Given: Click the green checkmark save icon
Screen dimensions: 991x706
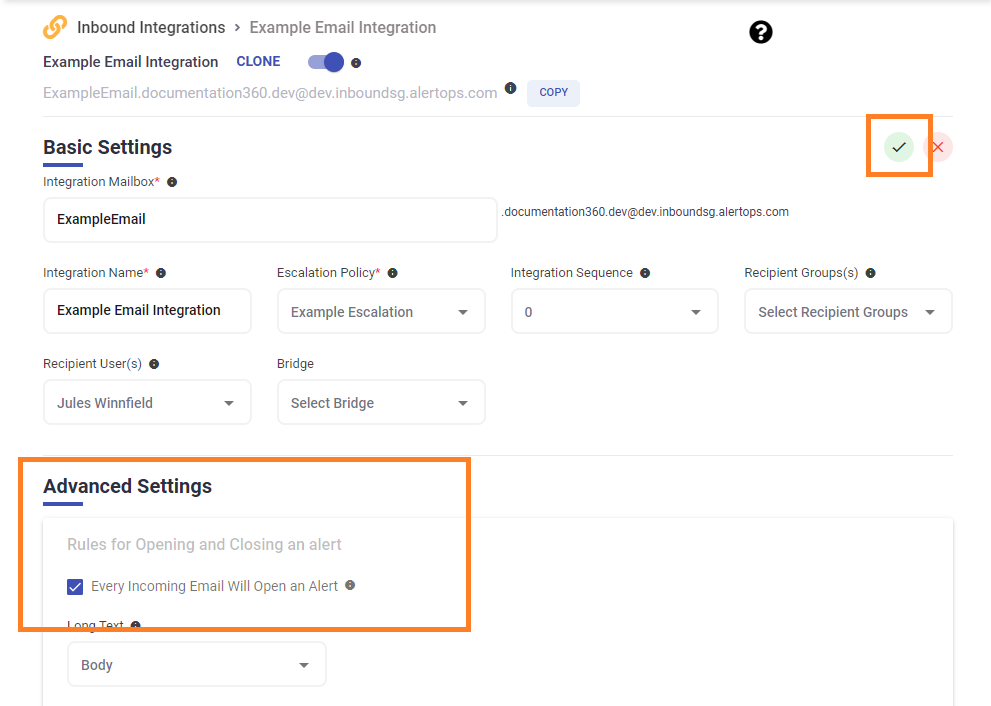Looking at the screenshot, I should tap(899, 147).
